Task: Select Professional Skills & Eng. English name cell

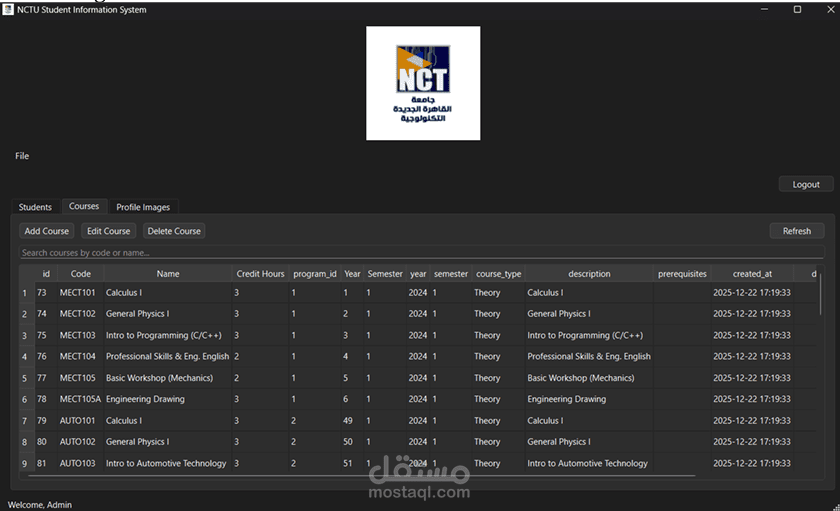Action: coord(167,356)
